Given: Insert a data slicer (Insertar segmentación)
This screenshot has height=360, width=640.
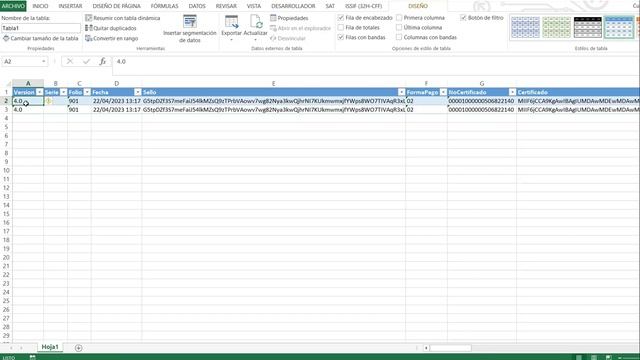Looking at the screenshot, I should 190,29.
